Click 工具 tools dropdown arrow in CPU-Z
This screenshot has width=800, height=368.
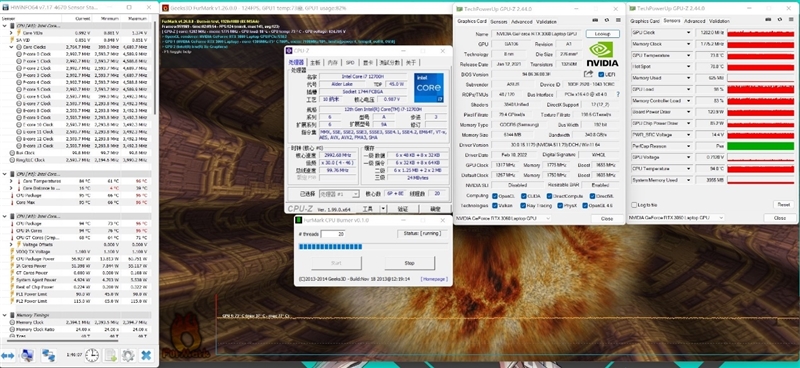(x=383, y=209)
